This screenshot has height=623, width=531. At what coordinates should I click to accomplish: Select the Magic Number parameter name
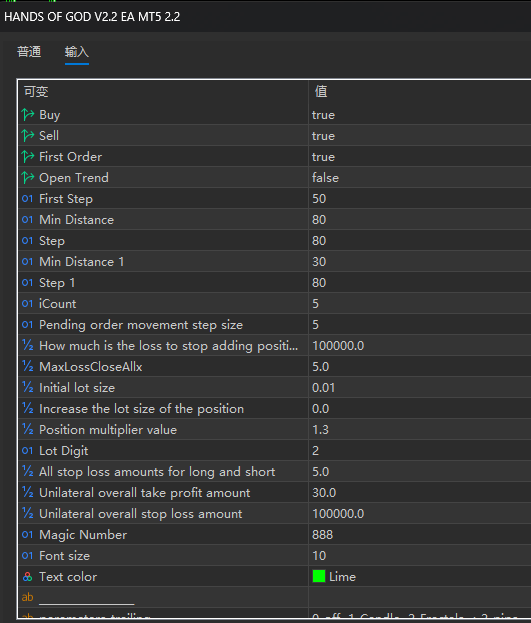coord(83,535)
